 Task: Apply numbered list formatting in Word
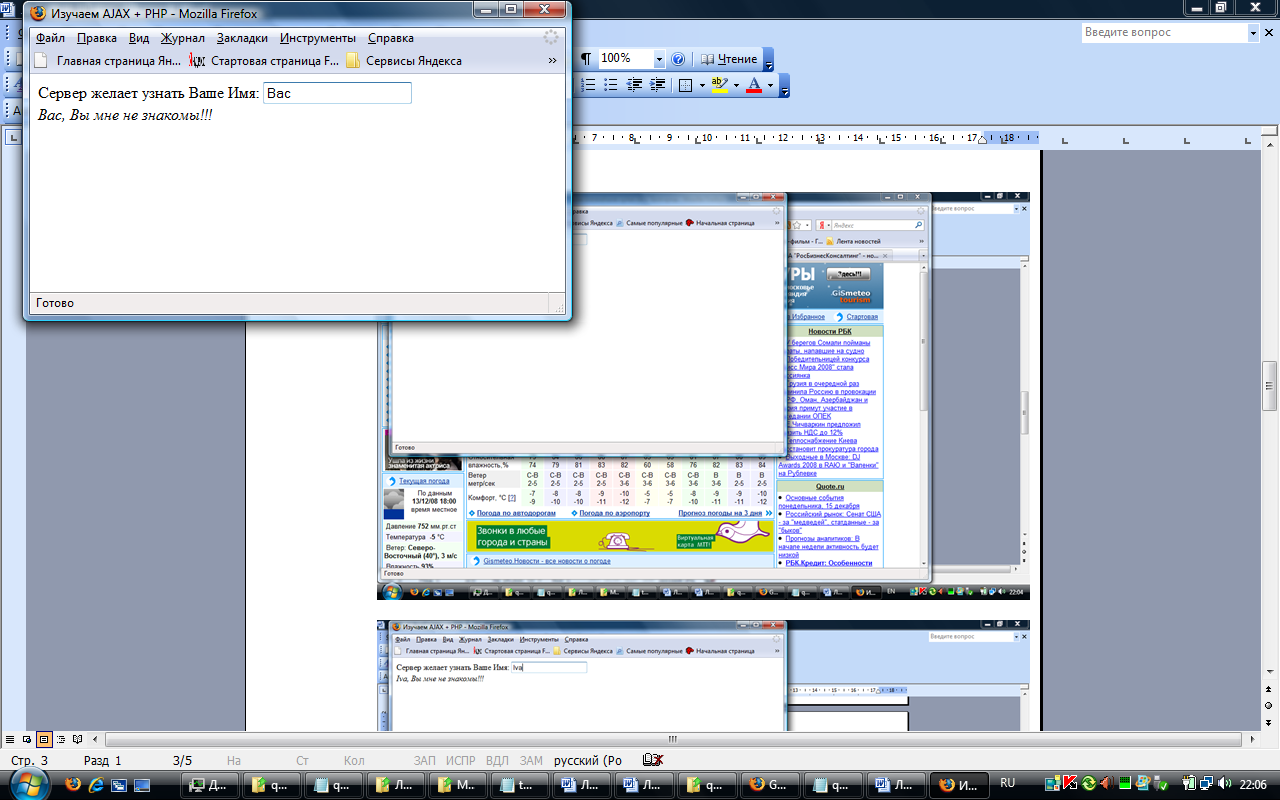pos(586,85)
